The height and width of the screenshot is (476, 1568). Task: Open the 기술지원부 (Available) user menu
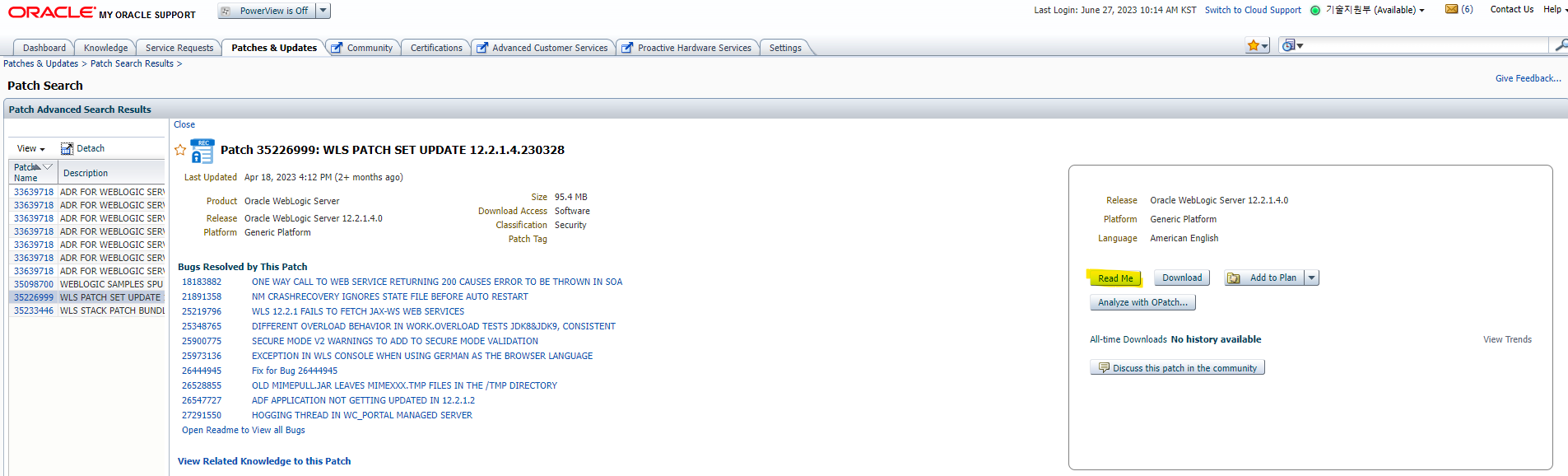coord(1375,10)
